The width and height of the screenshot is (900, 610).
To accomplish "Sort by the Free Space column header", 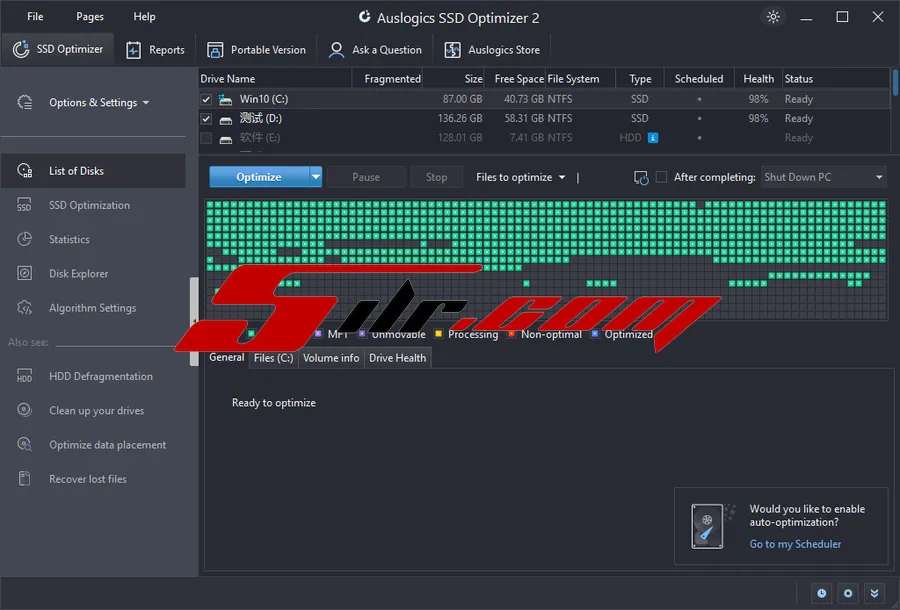I will [x=515, y=79].
